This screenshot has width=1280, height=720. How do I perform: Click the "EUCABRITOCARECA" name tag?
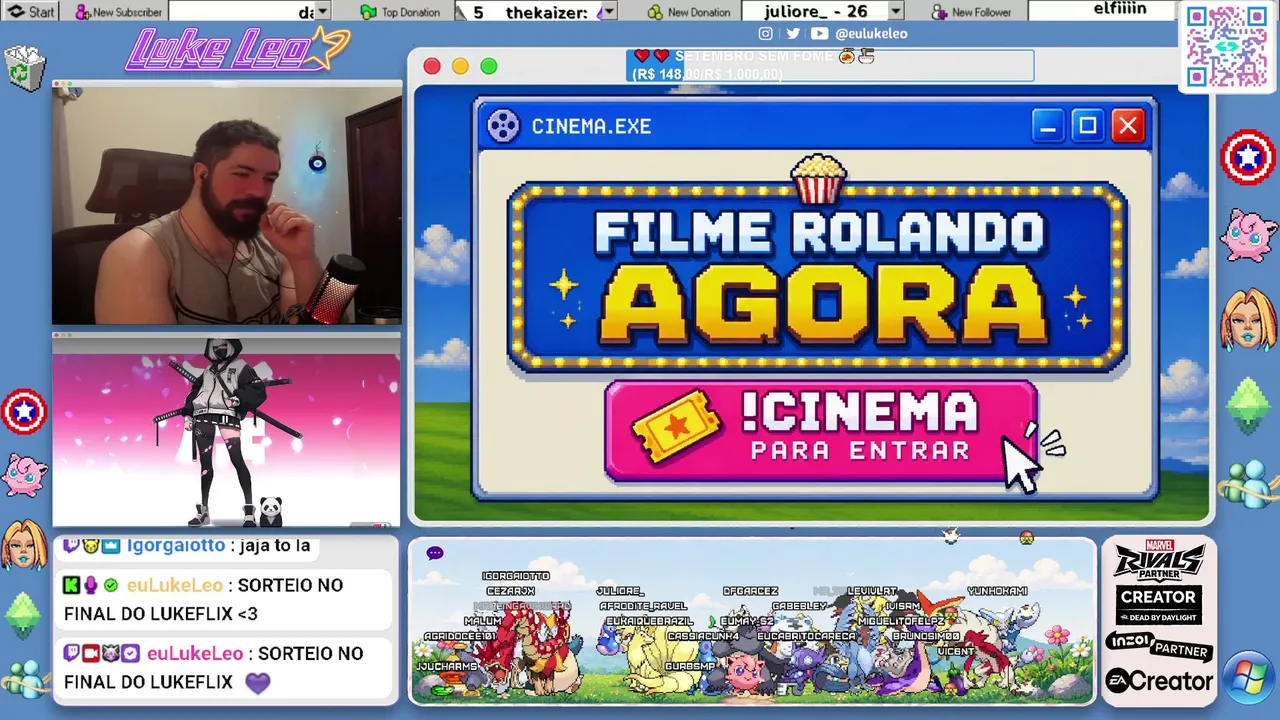coord(807,636)
